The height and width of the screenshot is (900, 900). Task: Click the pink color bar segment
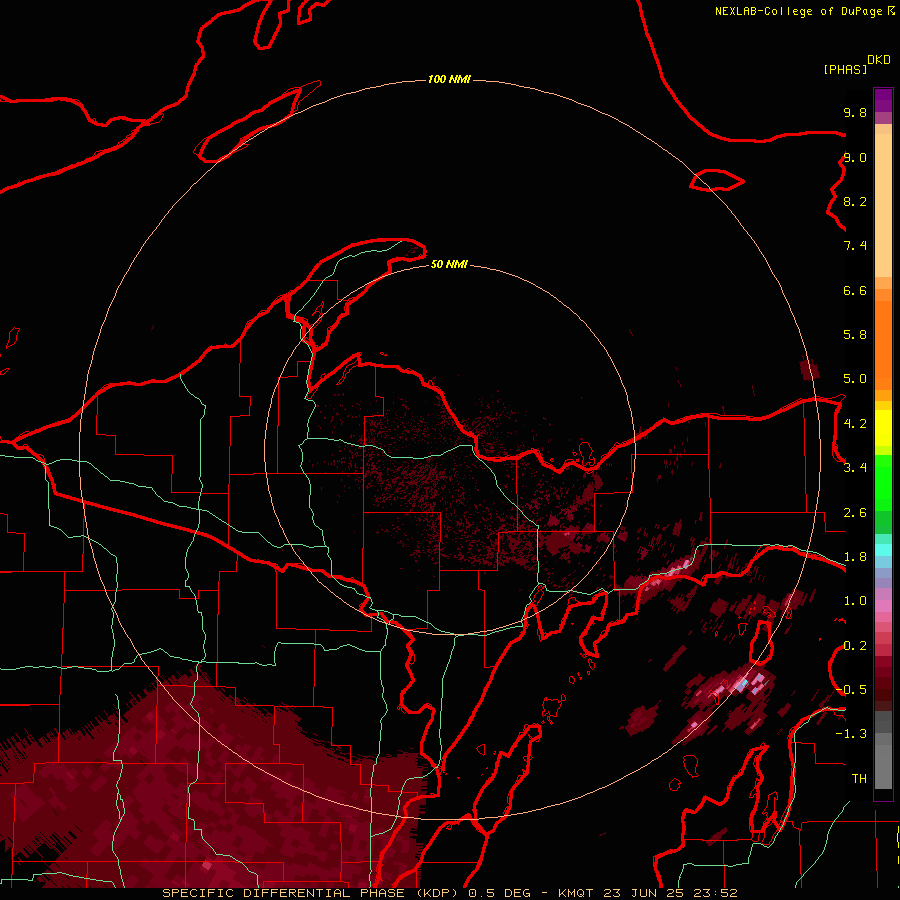(x=883, y=606)
